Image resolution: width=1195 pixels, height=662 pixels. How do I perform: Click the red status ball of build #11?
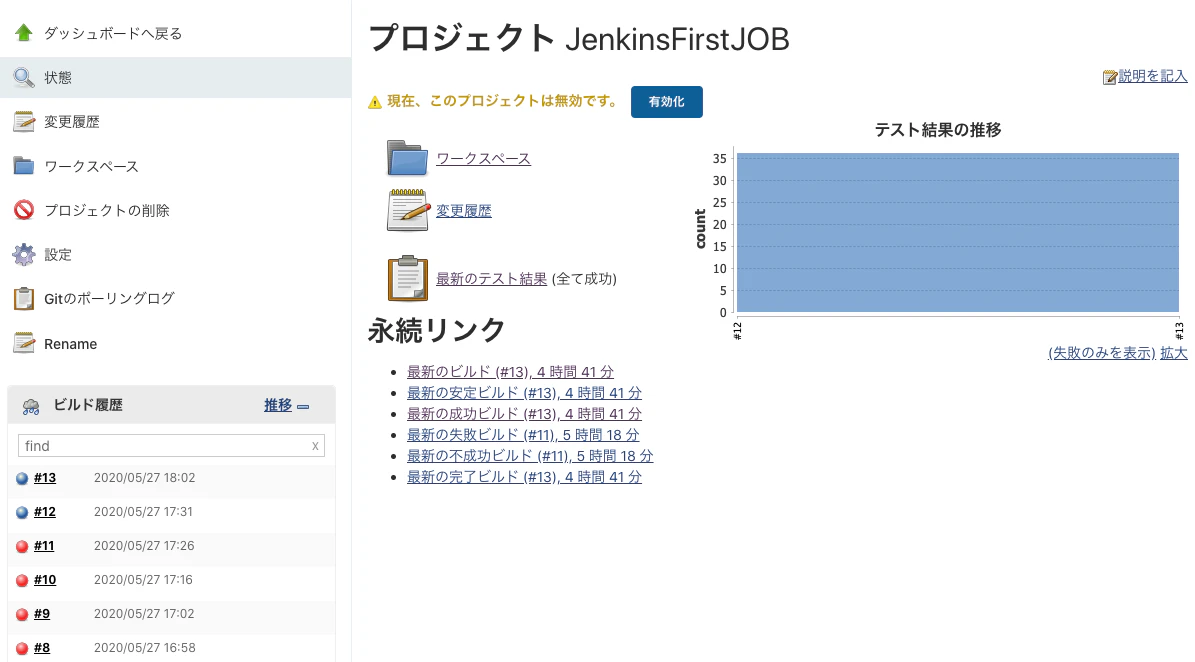coord(22,546)
